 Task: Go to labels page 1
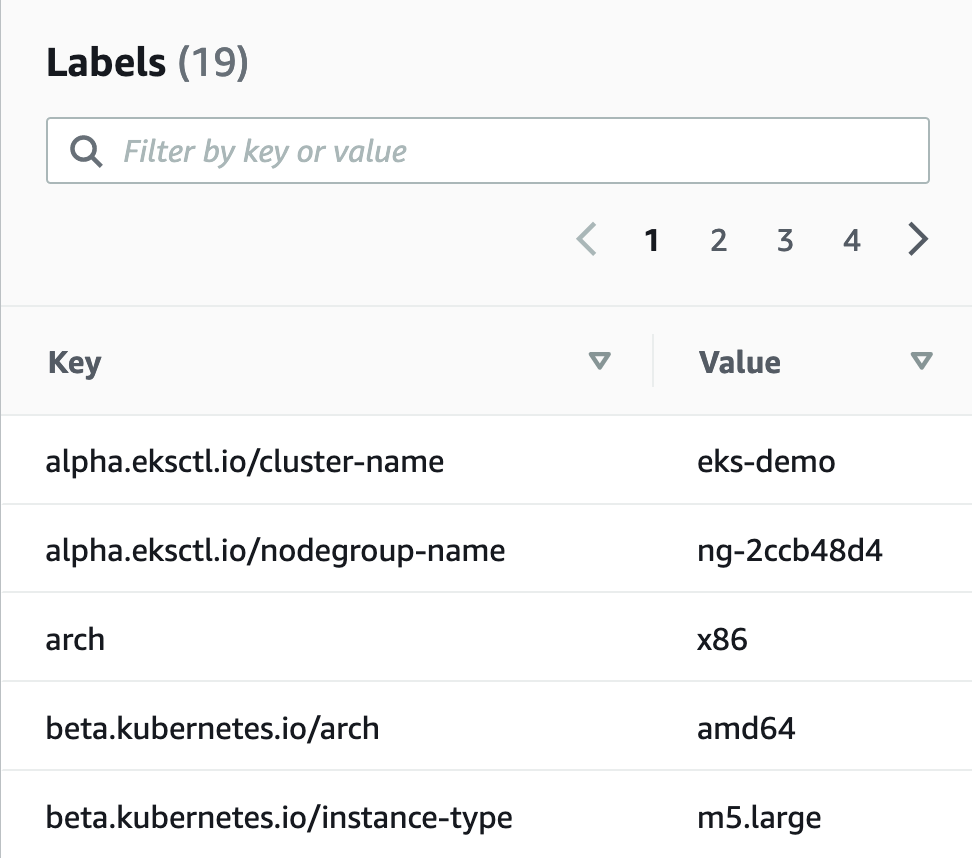[652, 240]
